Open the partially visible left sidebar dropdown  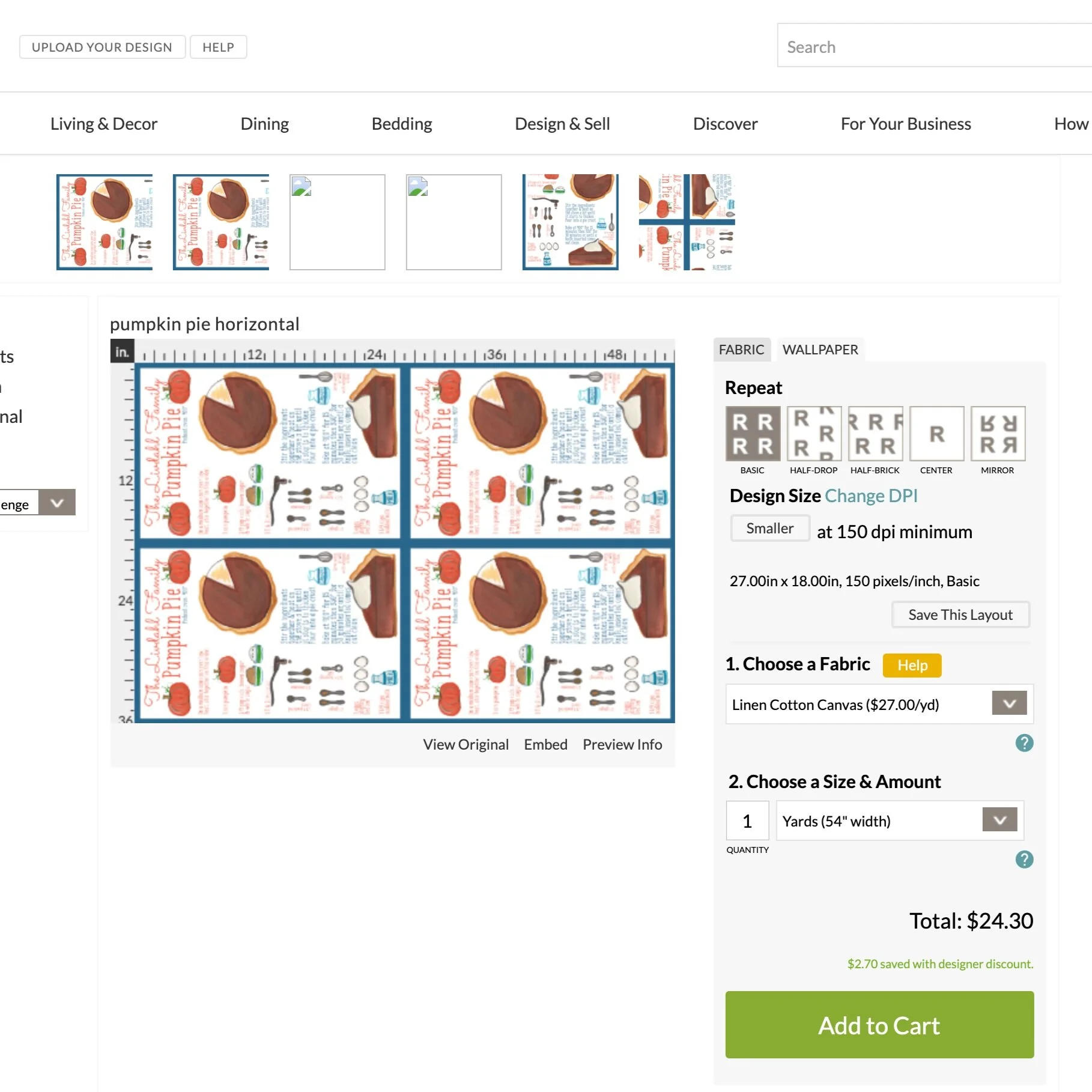click(x=37, y=502)
